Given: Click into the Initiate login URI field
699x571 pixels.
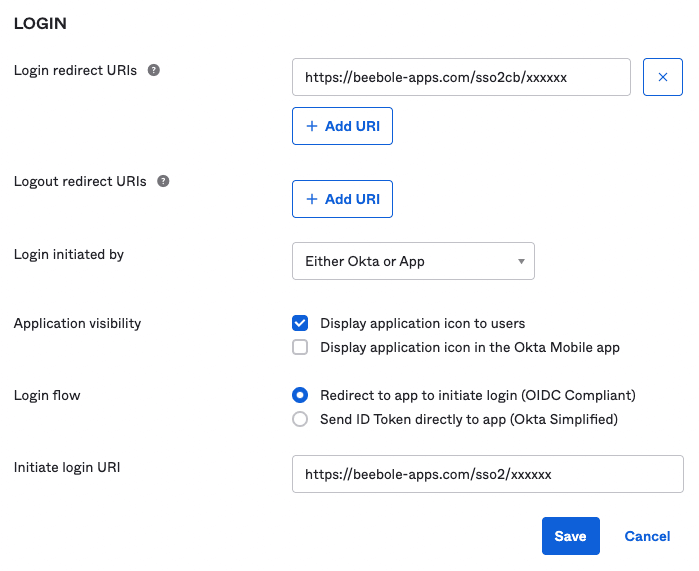Looking at the screenshot, I should pos(487,474).
